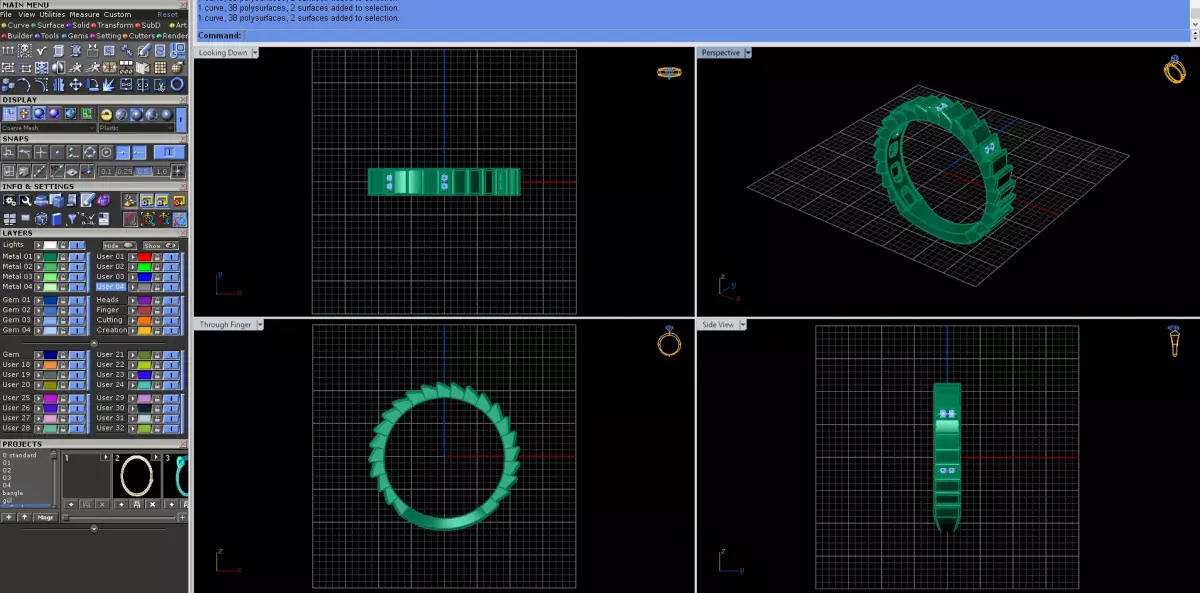Image resolution: width=1200 pixels, height=593 pixels.
Task: Open the Looking Down viewport dropdown arrow
Action: (255, 52)
